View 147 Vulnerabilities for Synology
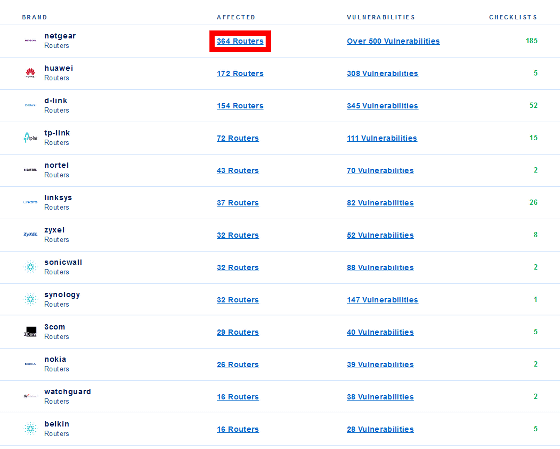This screenshot has width=560, height=449. [x=382, y=300]
